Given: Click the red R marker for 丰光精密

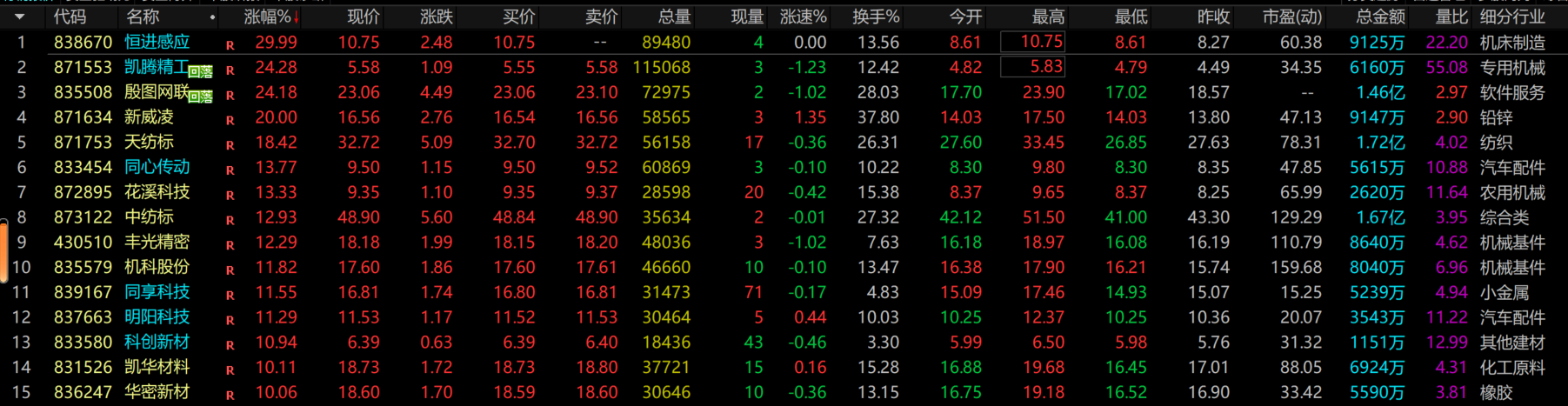Looking at the screenshot, I should pyautogui.click(x=230, y=246).
